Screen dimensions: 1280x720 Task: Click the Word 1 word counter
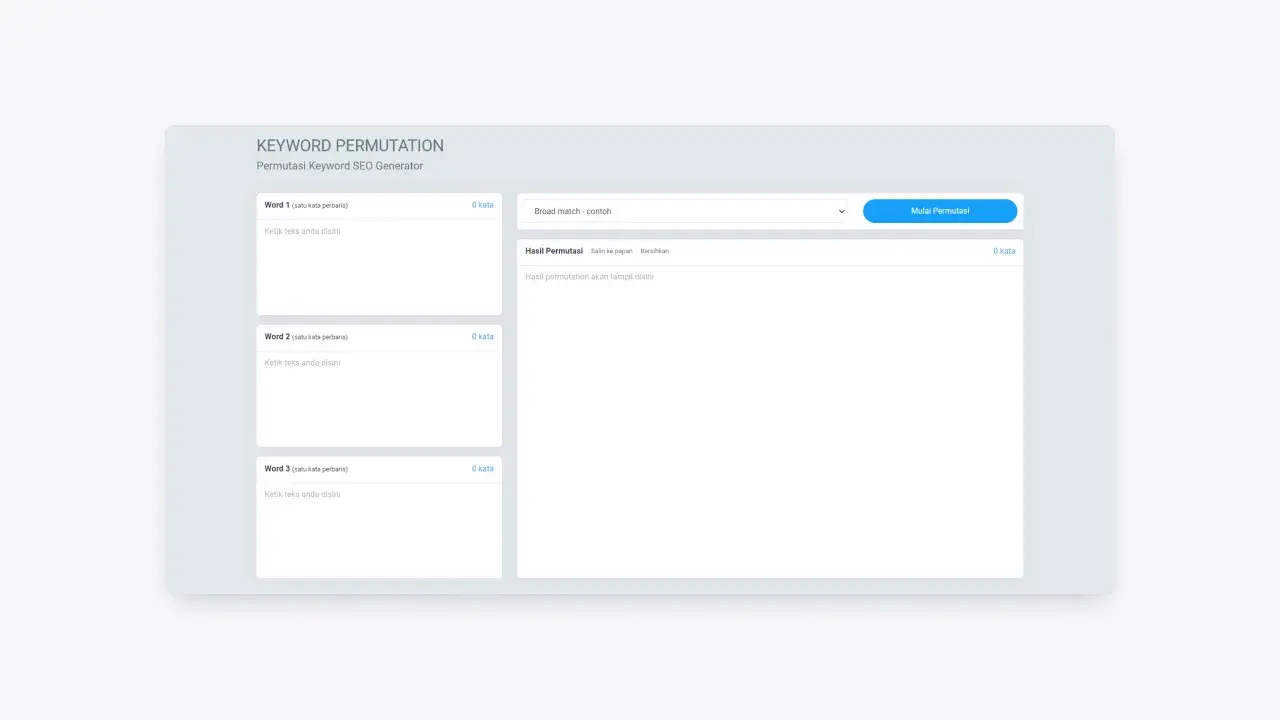[x=482, y=205]
